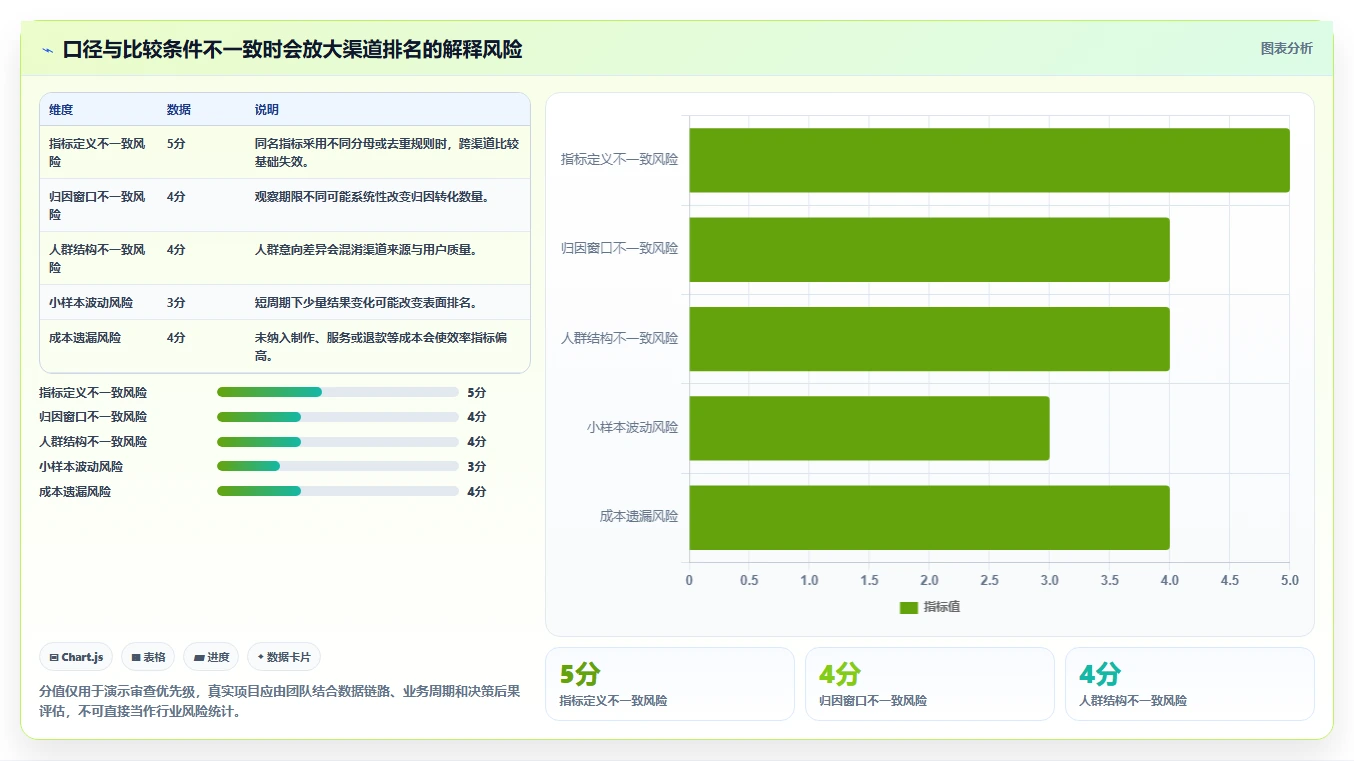Click the 人群结构不一致风险 chart bar

click(929, 339)
